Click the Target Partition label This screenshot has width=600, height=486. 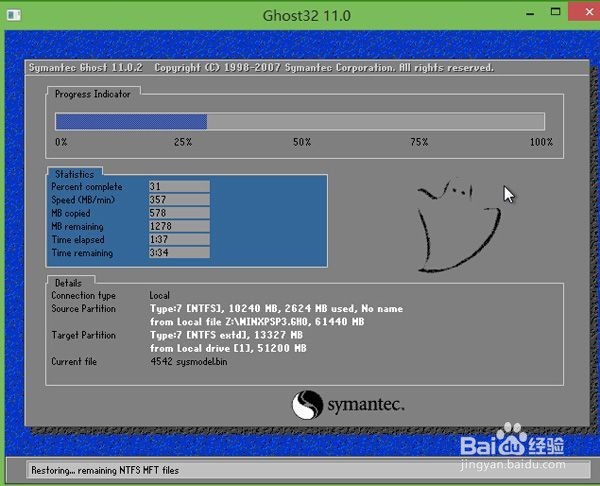click(83, 335)
